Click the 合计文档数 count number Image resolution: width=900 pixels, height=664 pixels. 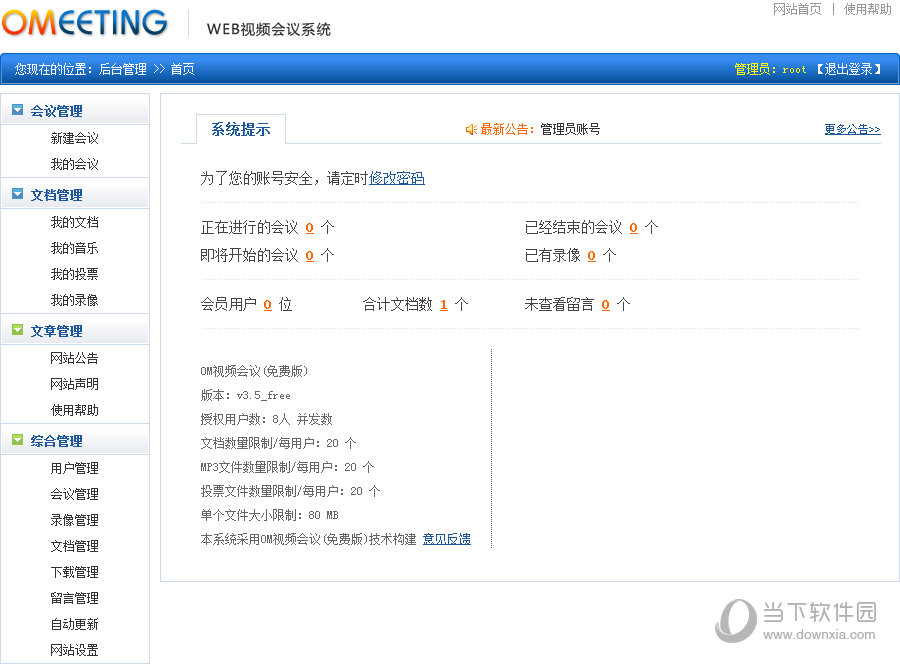click(x=444, y=305)
